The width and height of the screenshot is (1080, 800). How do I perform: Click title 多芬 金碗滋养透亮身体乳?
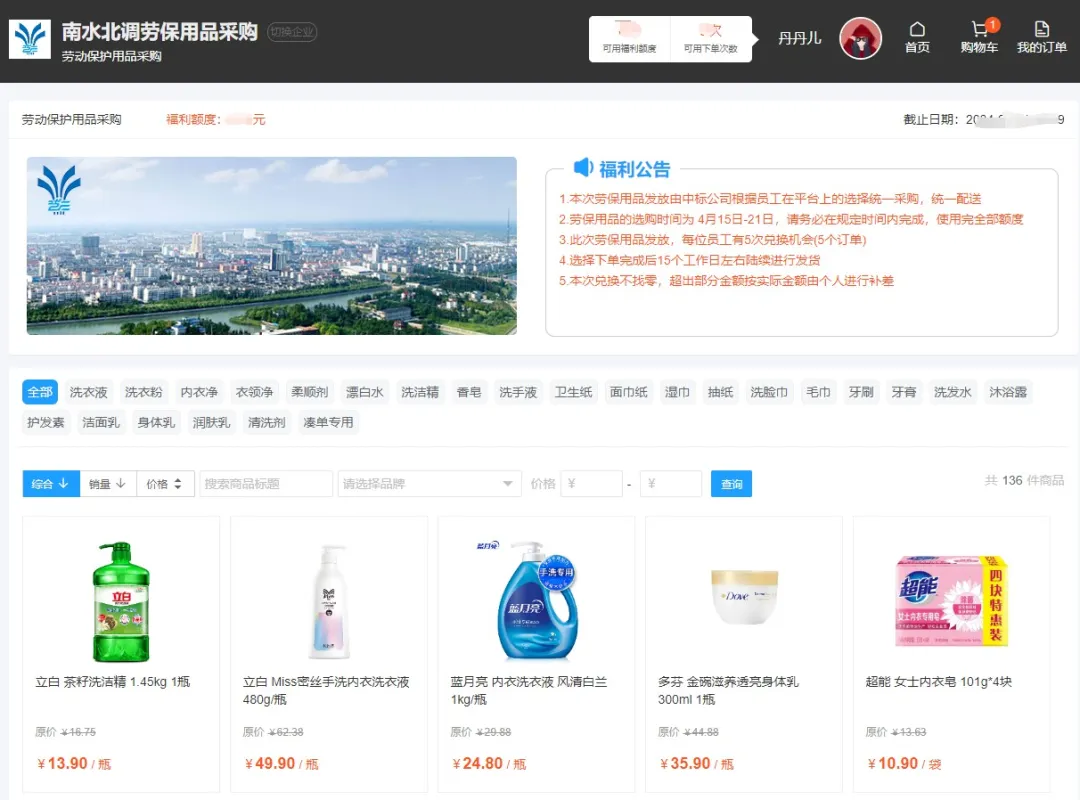pyautogui.click(x=728, y=690)
